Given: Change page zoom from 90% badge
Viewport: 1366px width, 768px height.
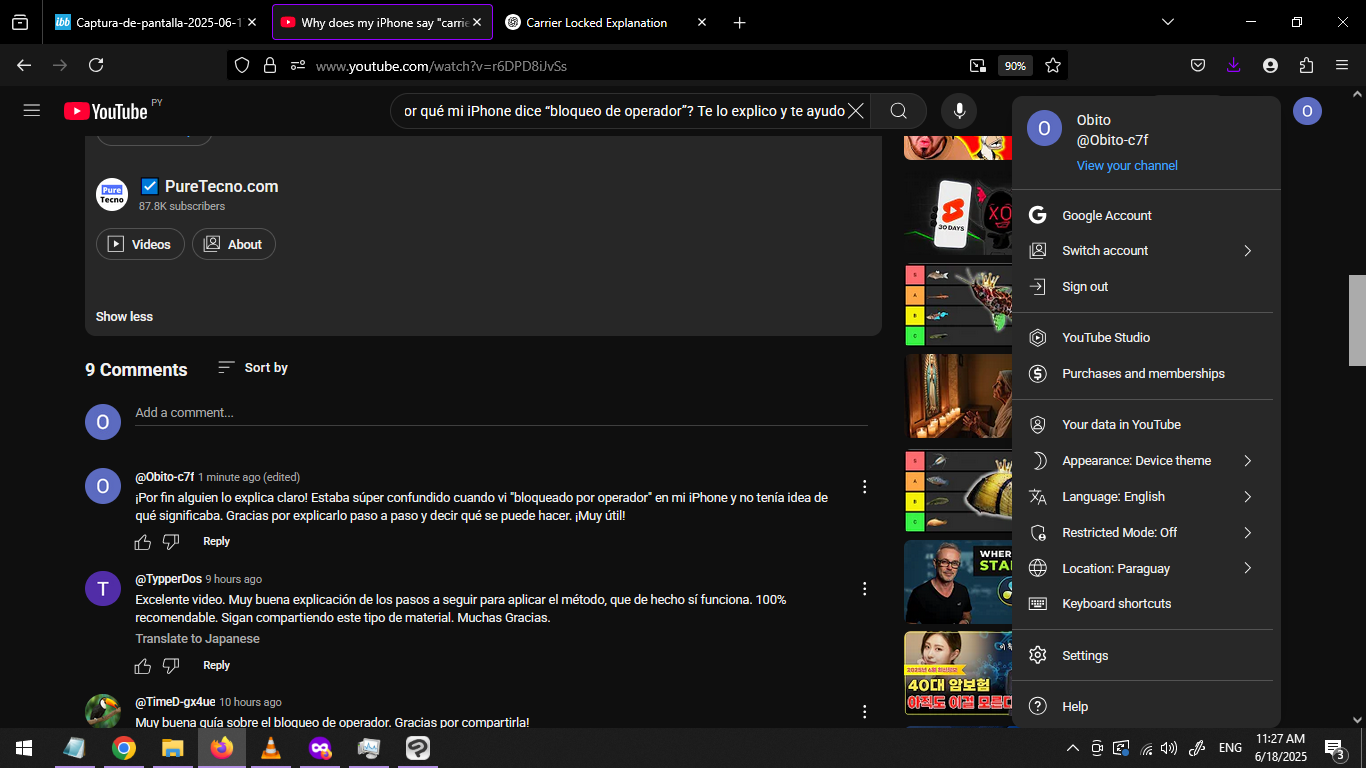Looking at the screenshot, I should coord(1015,66).
